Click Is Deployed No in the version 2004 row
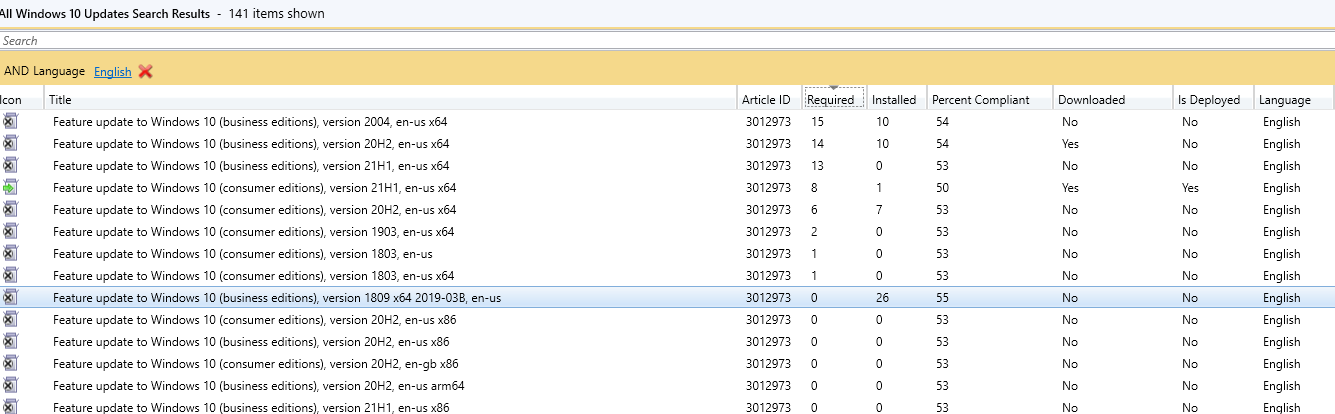1335x414 pixels. [1189, 122]
